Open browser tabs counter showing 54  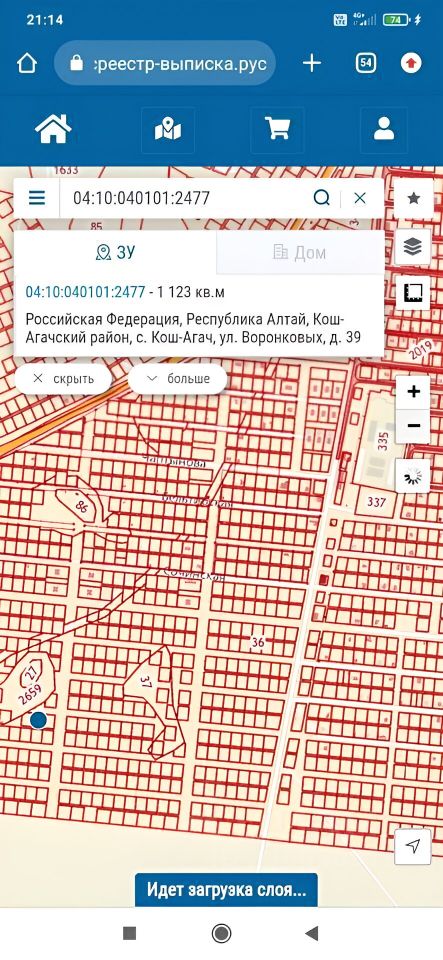pyautogui.click(x=365, y=63)
